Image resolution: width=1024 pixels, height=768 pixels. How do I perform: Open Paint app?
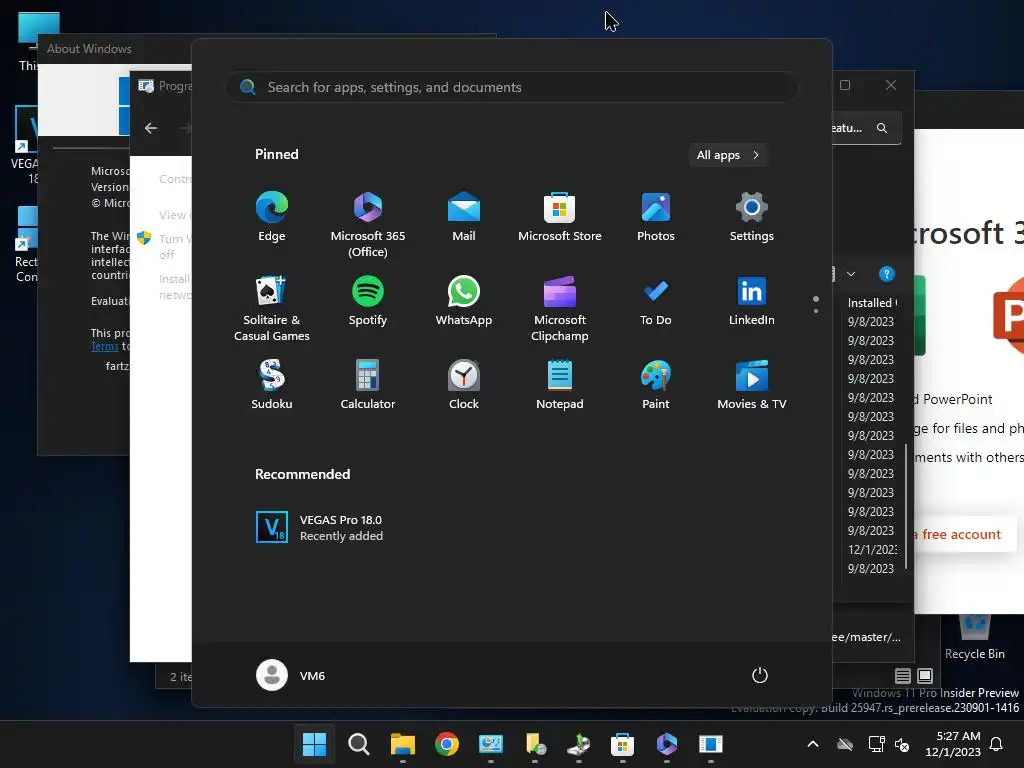[656, 385]
